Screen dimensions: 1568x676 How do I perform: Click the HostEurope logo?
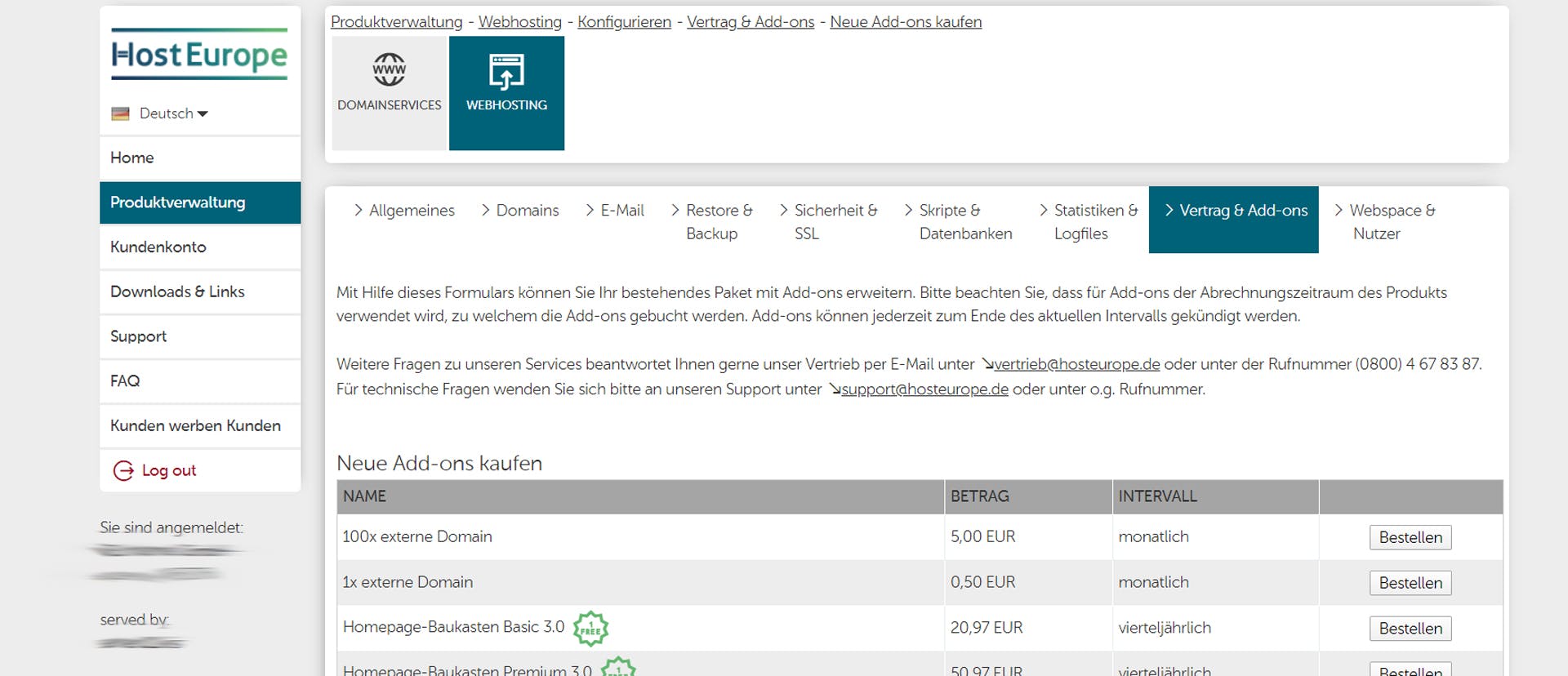199,55
